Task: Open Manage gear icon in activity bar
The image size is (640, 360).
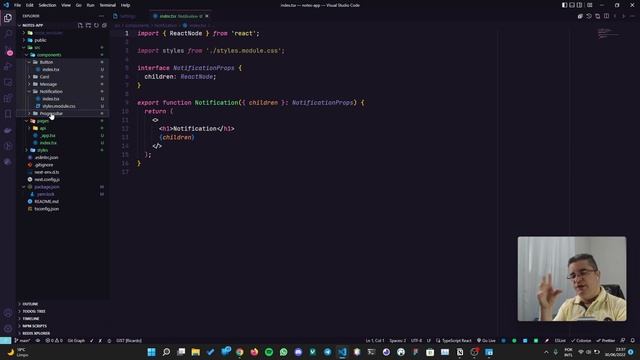Action: point(8,329)
